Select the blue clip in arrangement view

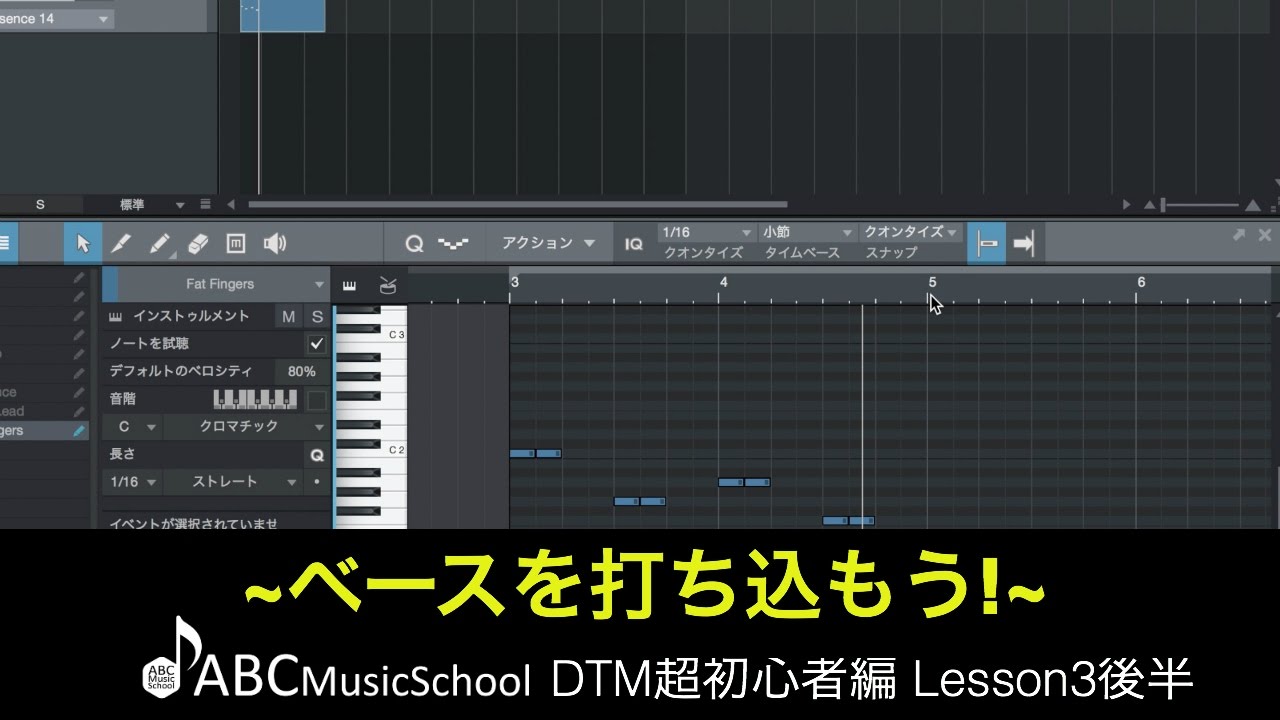pos(282,16)
